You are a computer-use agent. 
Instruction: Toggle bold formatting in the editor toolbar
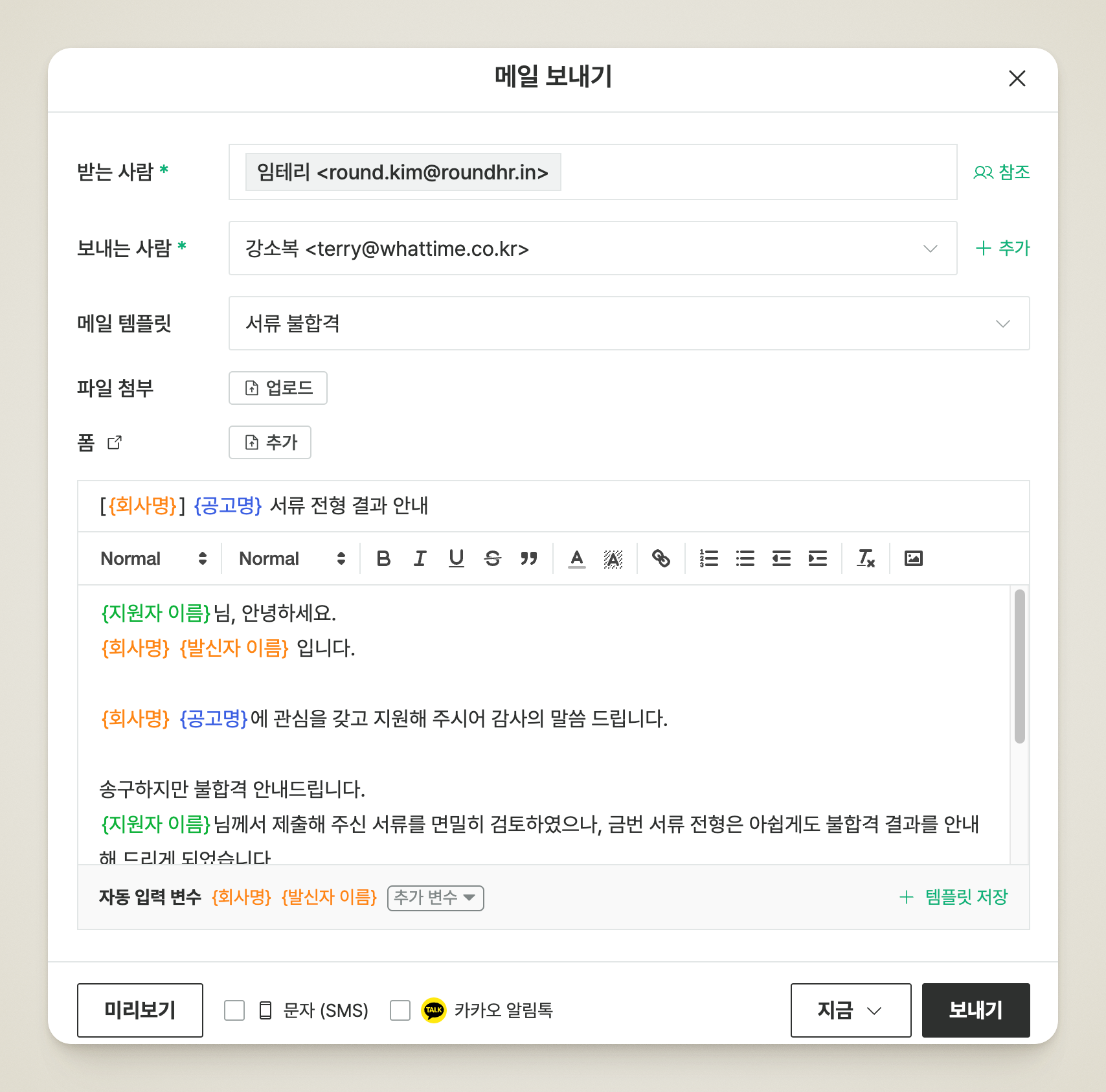(383, 558)
